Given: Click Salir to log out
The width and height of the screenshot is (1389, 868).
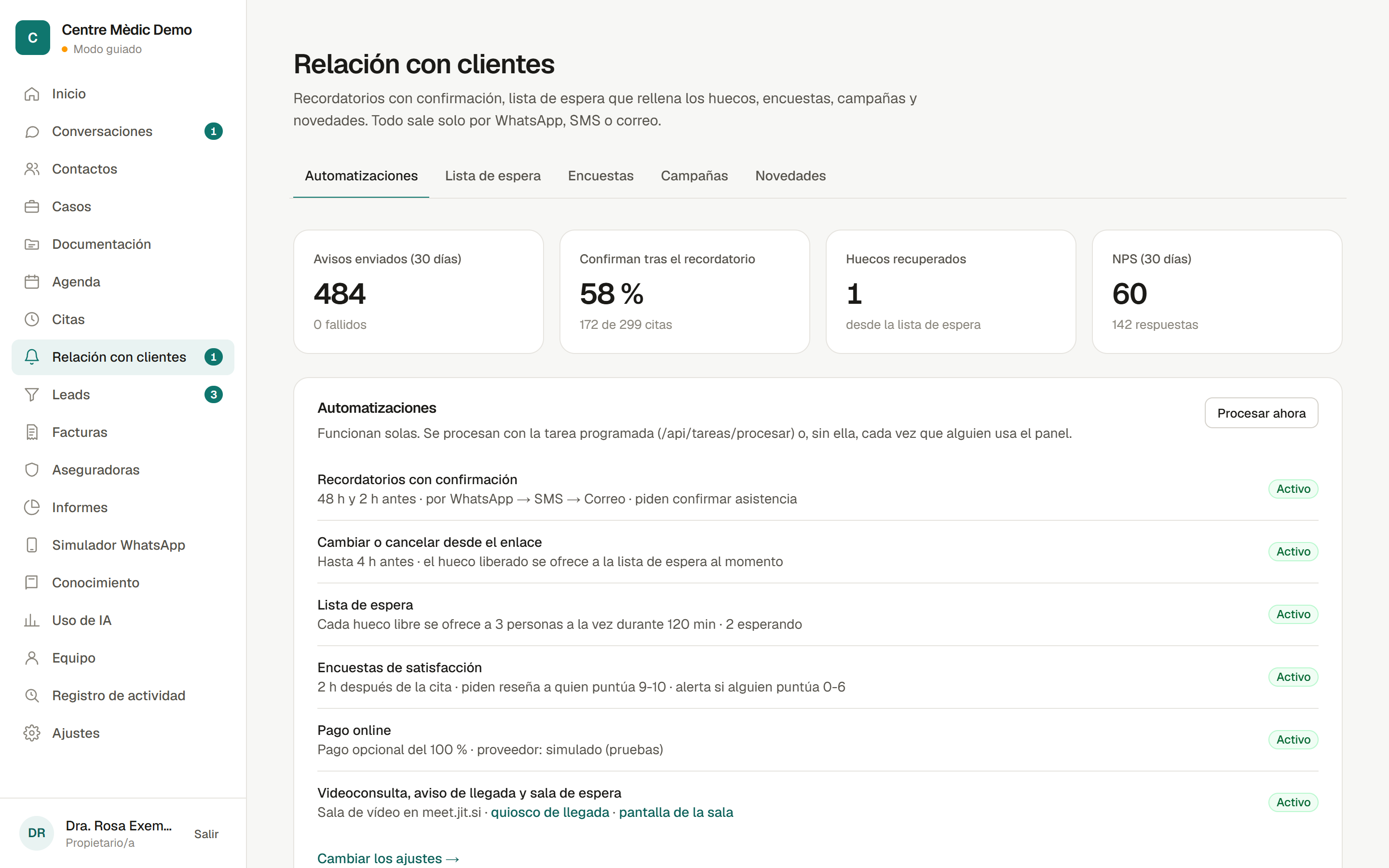Looking at the screenshot, I should tap(206, 834).
